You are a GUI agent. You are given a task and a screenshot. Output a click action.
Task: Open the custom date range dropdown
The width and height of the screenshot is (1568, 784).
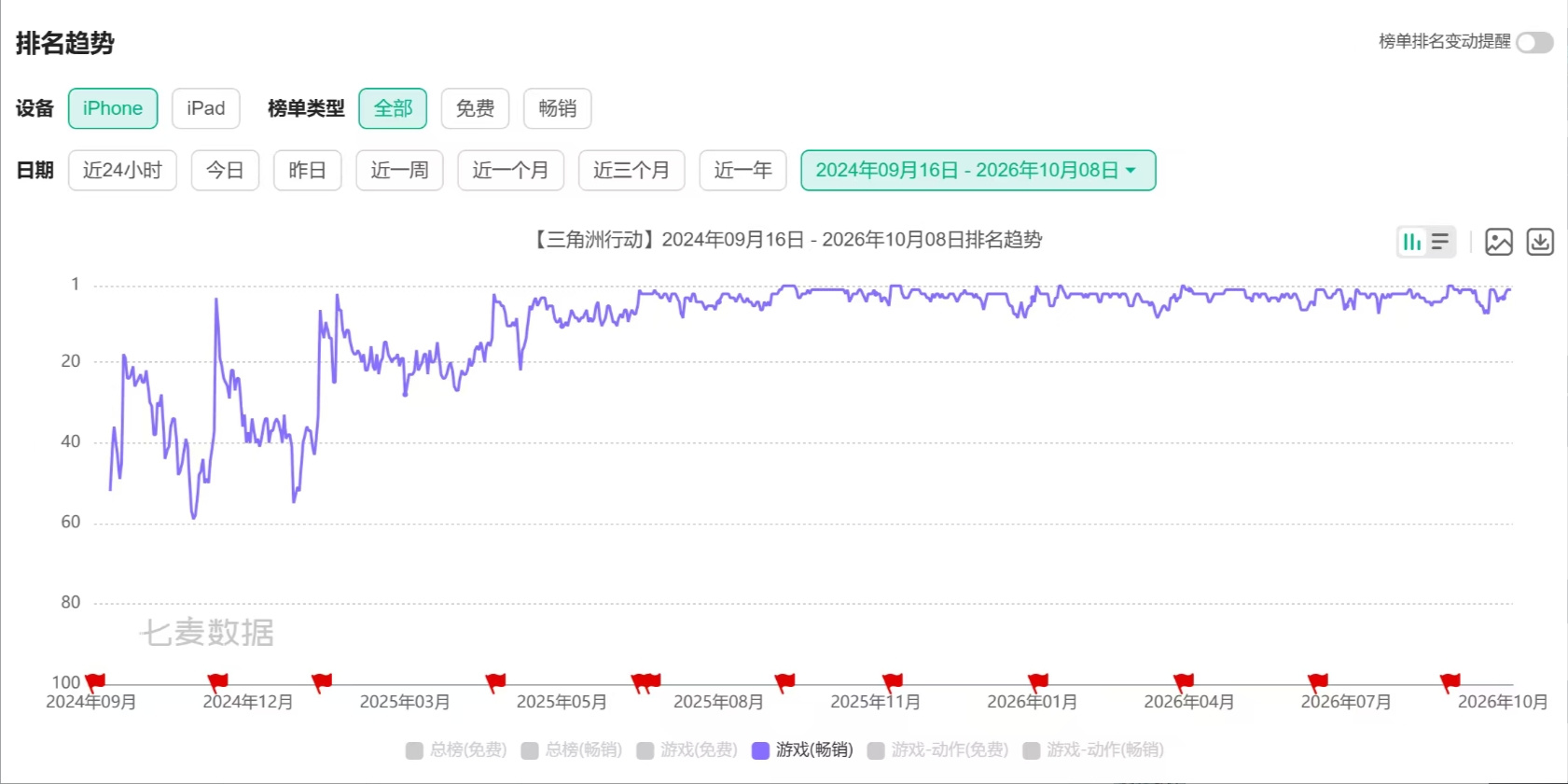point(978,170)
